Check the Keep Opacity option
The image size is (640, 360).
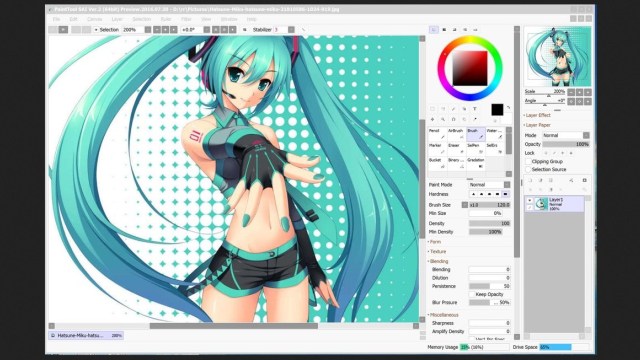(x=472, y=294)
